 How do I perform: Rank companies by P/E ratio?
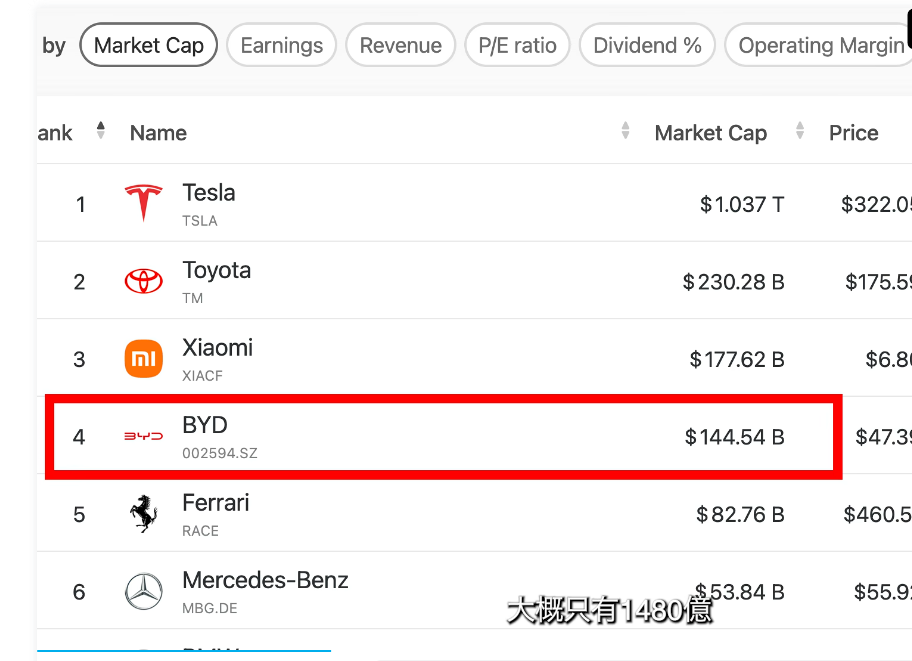pos(517,45)
